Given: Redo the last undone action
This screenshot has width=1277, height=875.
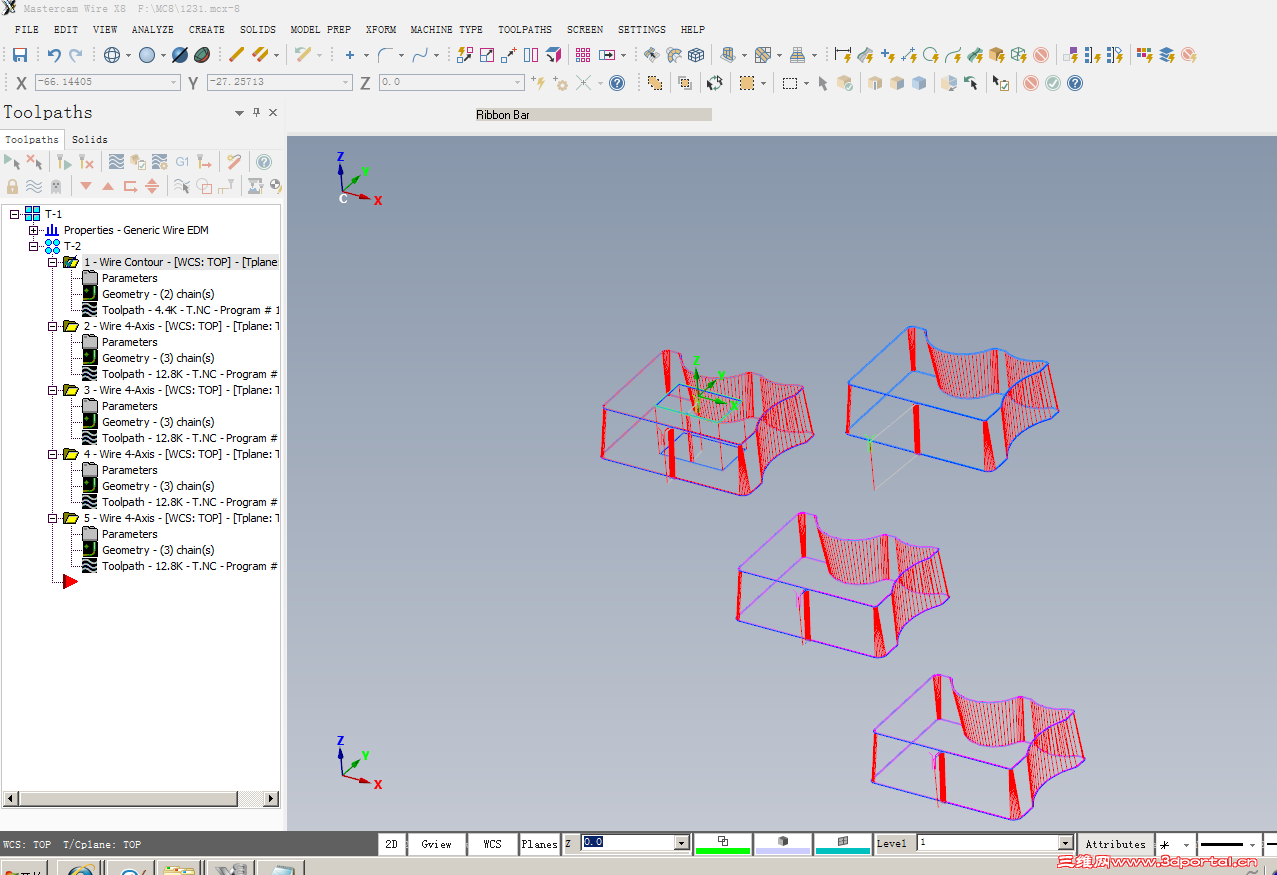Looking at the screenshot, I should click(x=76, y=55).
